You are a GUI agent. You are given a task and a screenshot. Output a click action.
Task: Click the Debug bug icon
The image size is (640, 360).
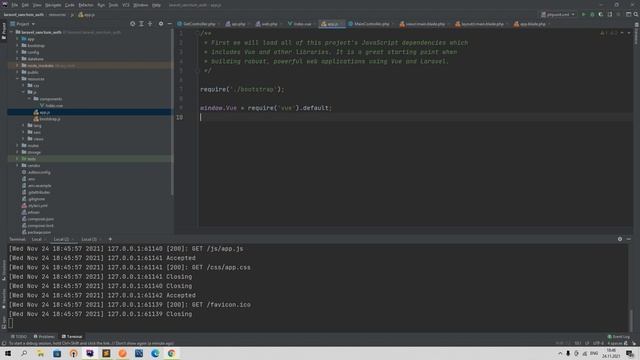coord(592,14)
